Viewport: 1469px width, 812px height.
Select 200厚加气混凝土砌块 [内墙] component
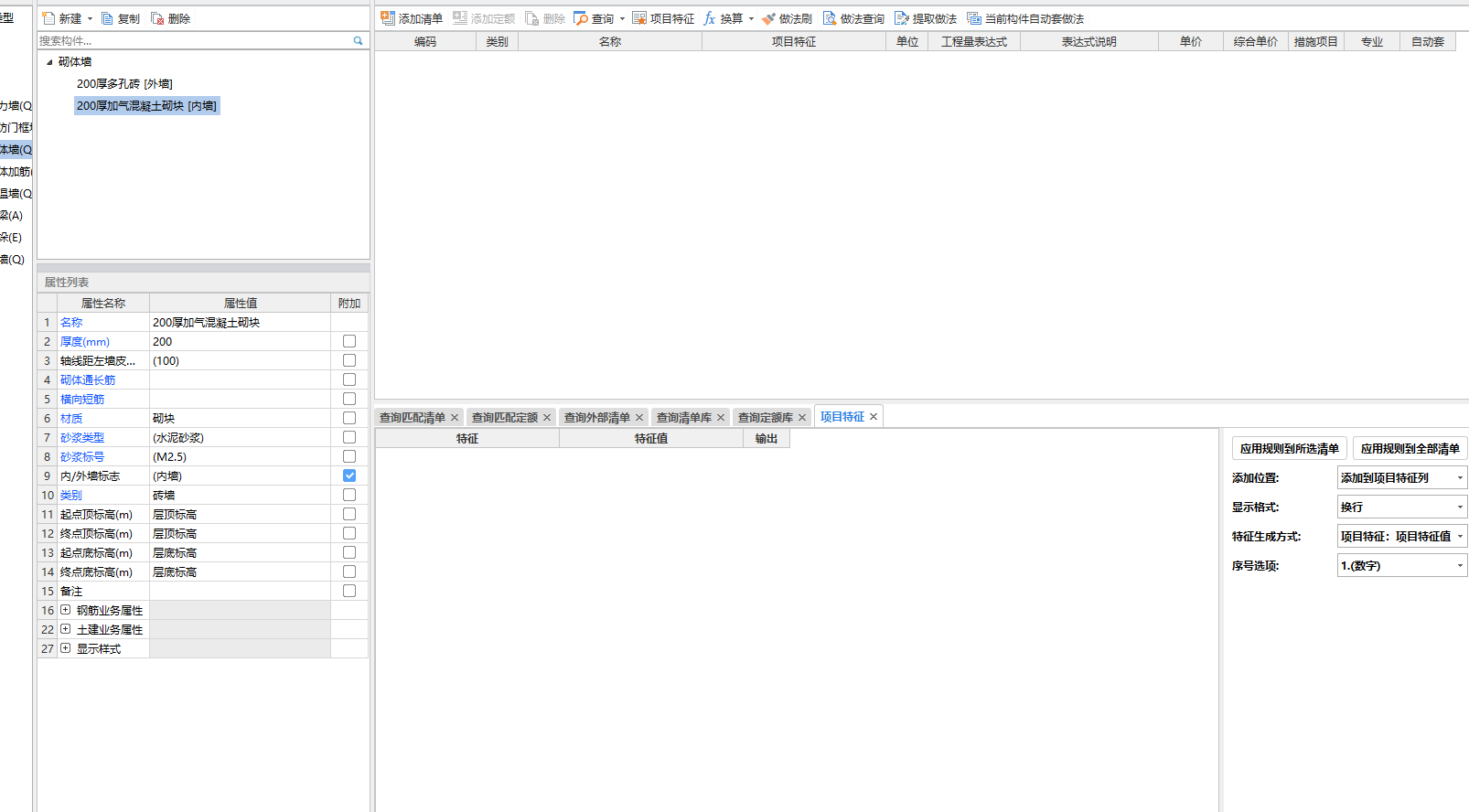click(x=146, y=106)
